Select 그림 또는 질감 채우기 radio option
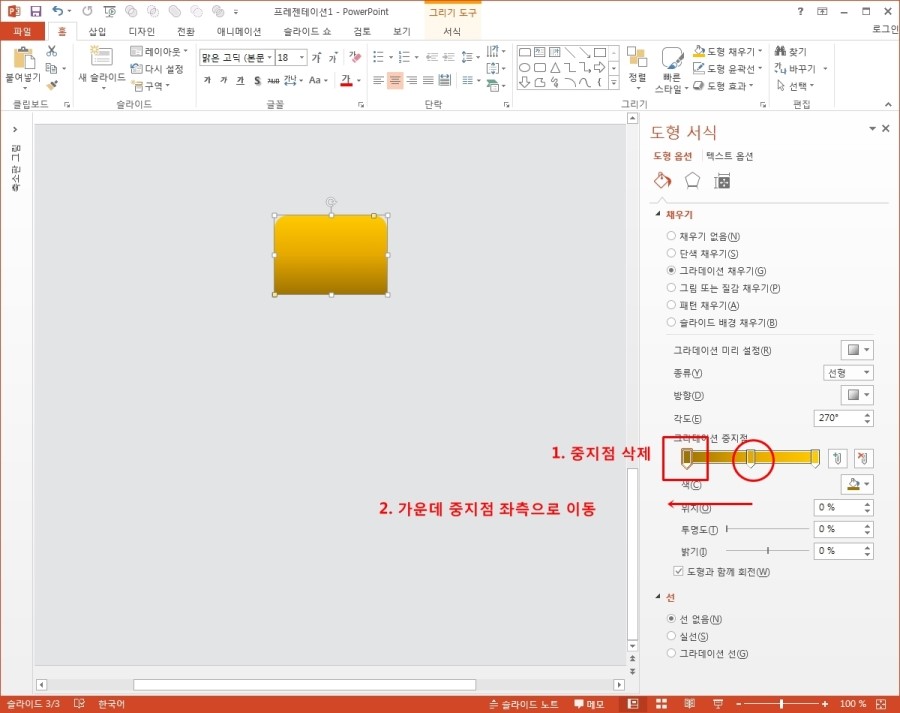The height and width of the screenshot is (713, 900). coord(671,288)
